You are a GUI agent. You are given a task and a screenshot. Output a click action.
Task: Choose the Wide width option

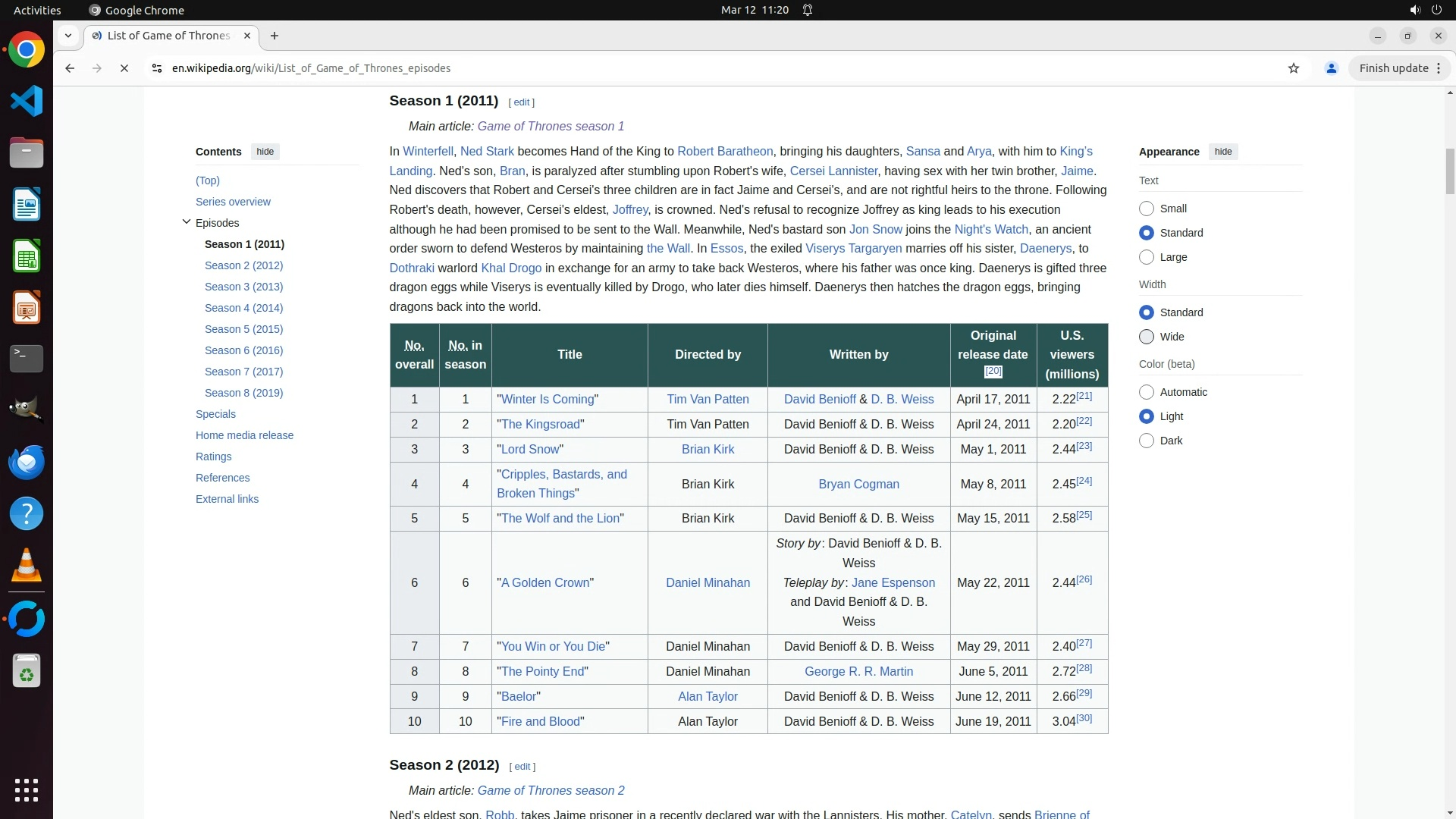1147,337
